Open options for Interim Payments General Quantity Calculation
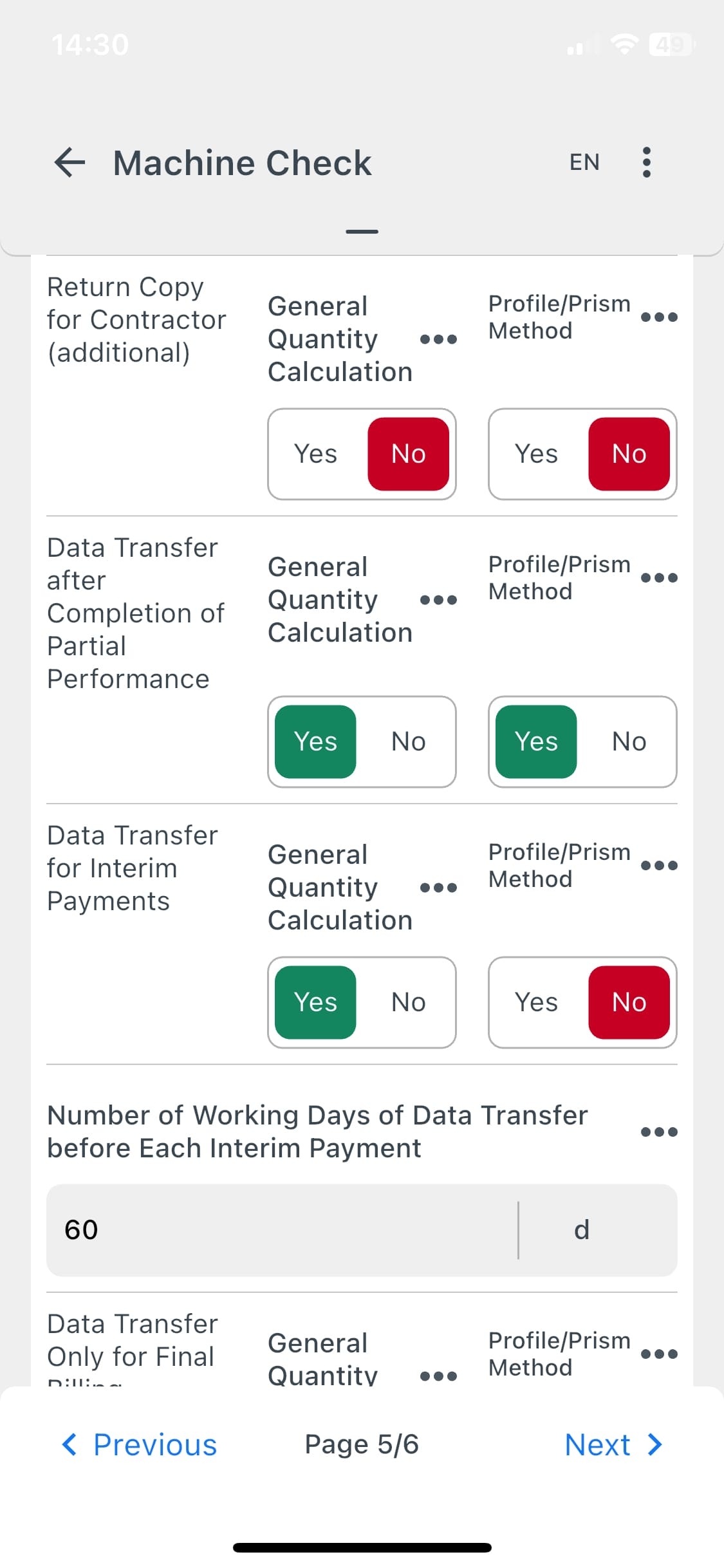The width and height of the screenshot is (724, 1568). pyautogui.click(x=438, y=888)
